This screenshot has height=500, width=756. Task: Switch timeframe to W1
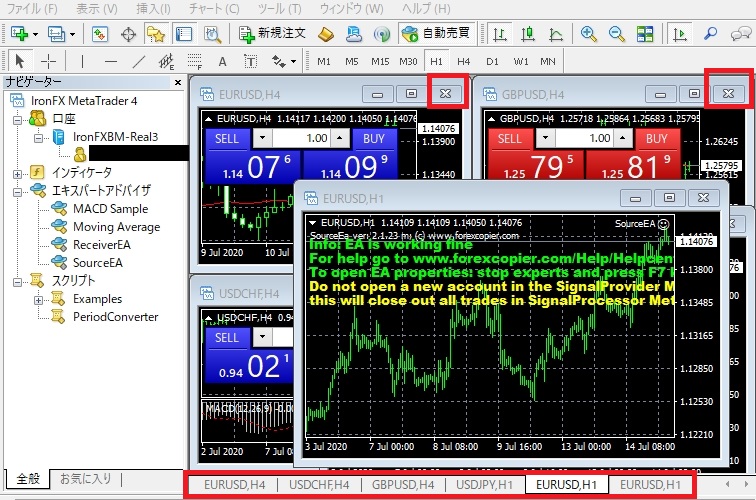pos(521,62)
